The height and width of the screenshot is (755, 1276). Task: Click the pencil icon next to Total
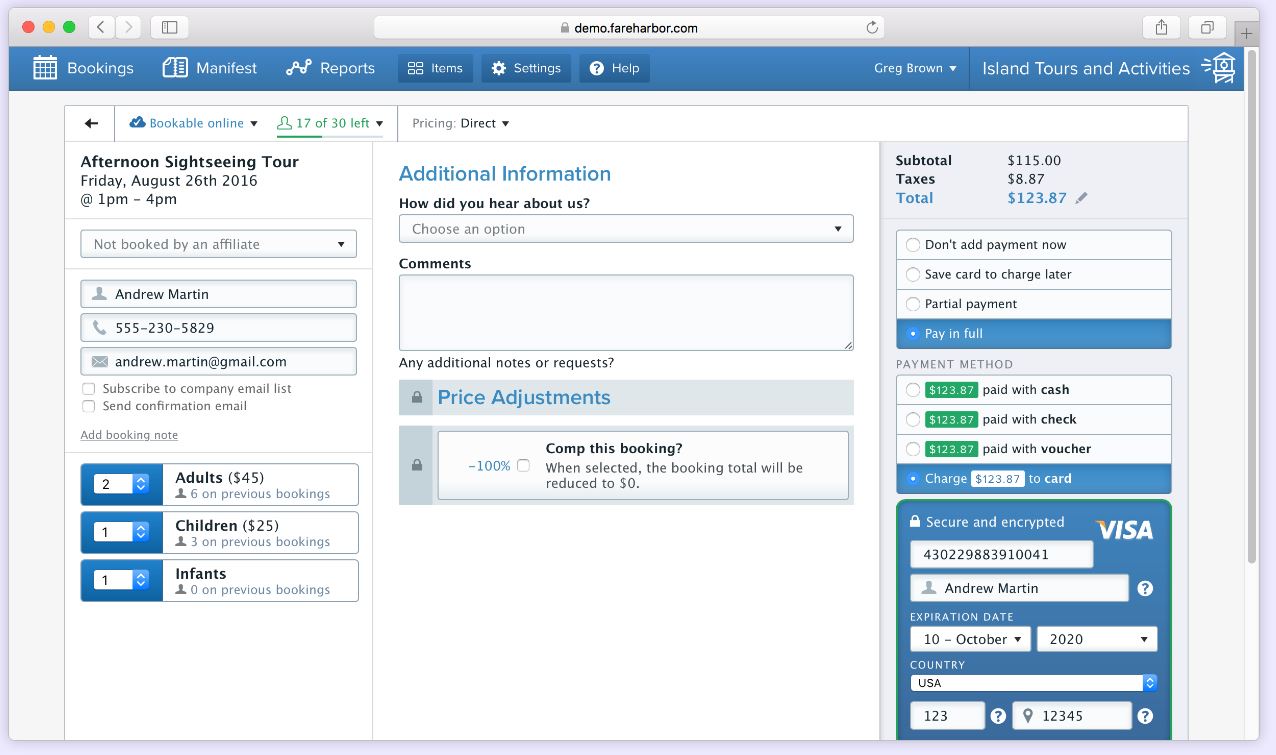click(1081, 198)
